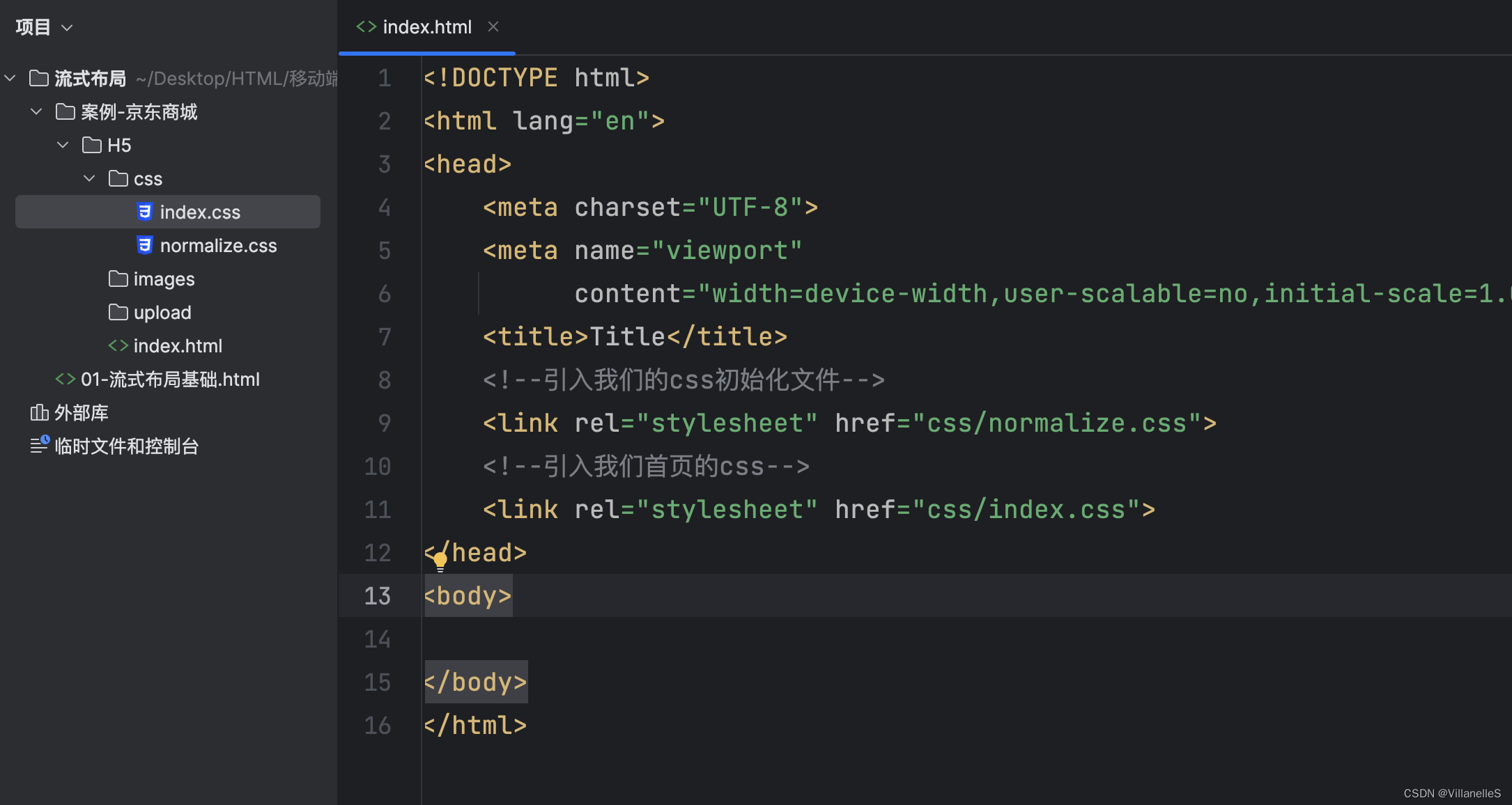The height and width of the screenshot is (805, 1512).
Task: Click the images folder icon
Action: click(118, 279)
